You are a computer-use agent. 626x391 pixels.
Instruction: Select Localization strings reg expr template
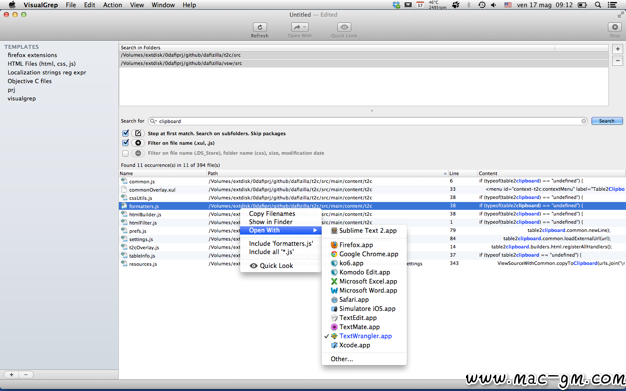point(47,73)
